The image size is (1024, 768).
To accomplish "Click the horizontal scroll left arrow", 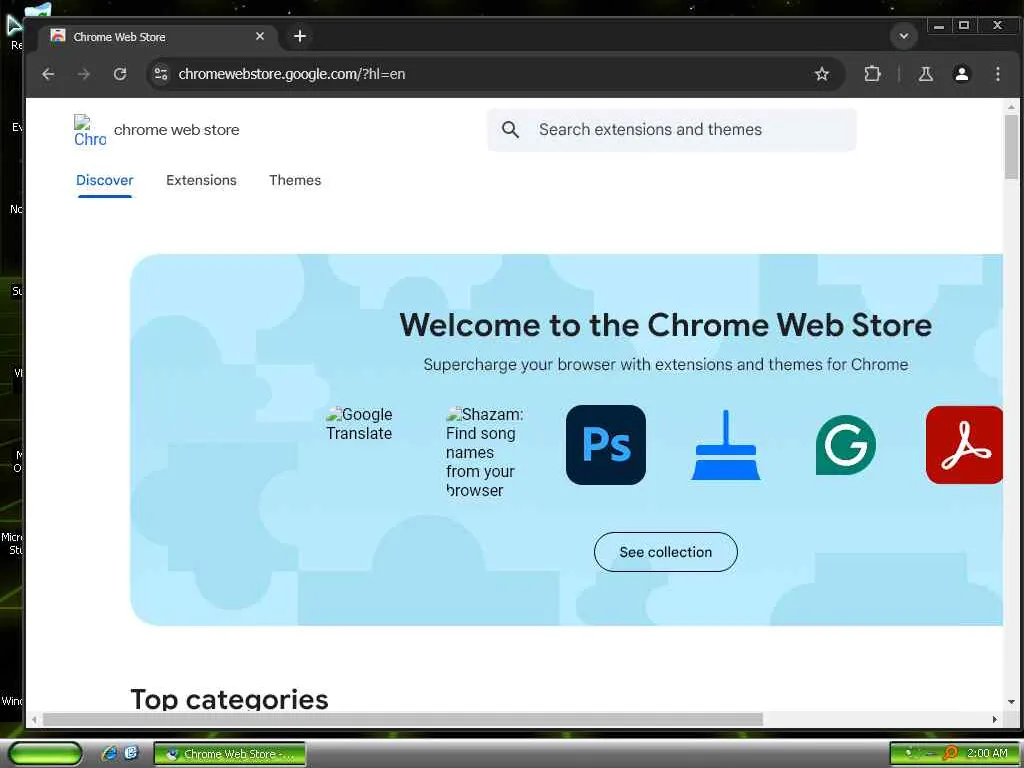I will [34, 719].
